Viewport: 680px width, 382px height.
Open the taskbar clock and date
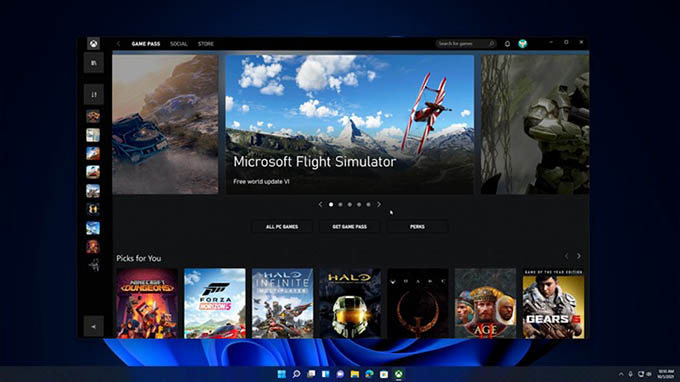tap(666, 374)
